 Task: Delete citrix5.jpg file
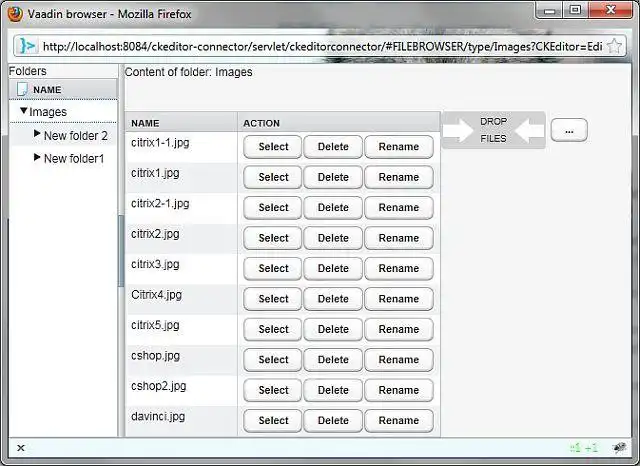(333, 329)
